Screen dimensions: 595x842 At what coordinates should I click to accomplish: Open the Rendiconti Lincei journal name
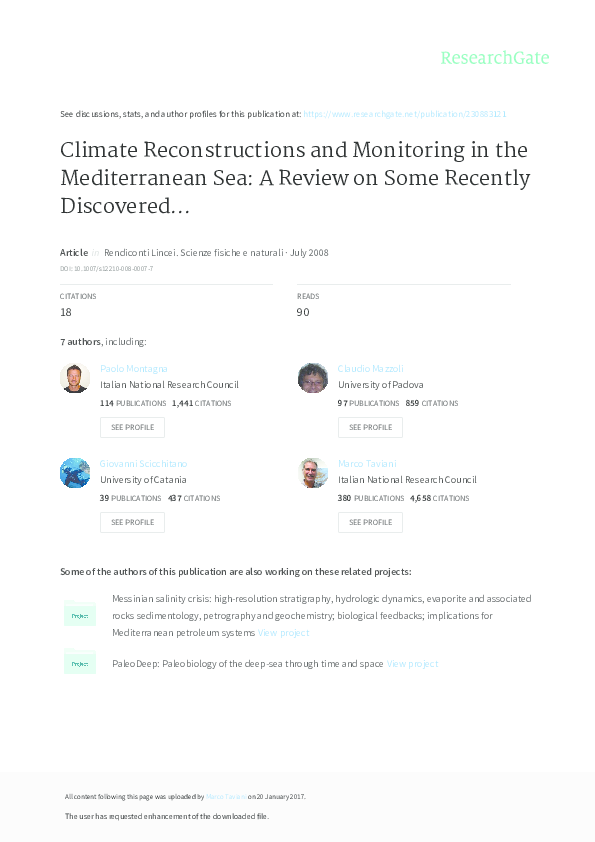tap(188, 252)
